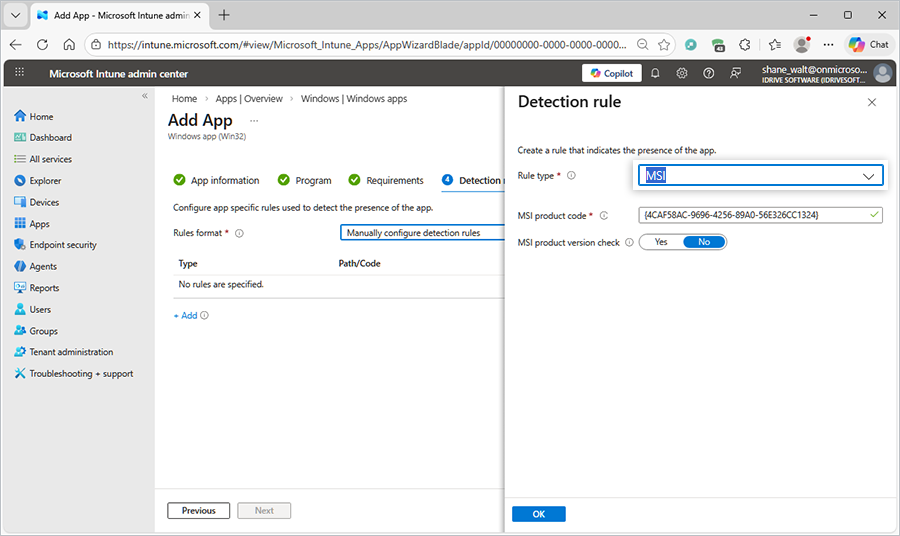This screenshot has width=900, height=536.
Task: Collapse the left sidebar menu
Action: (x=144, y=96)
